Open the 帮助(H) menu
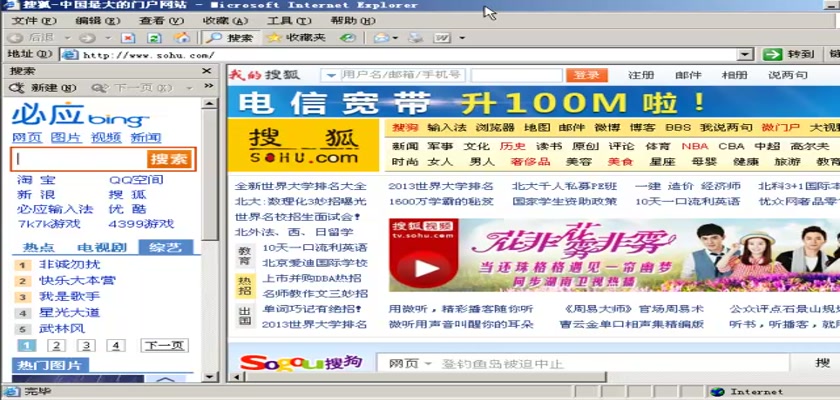The image size is (840, 400). coord(353,21)
